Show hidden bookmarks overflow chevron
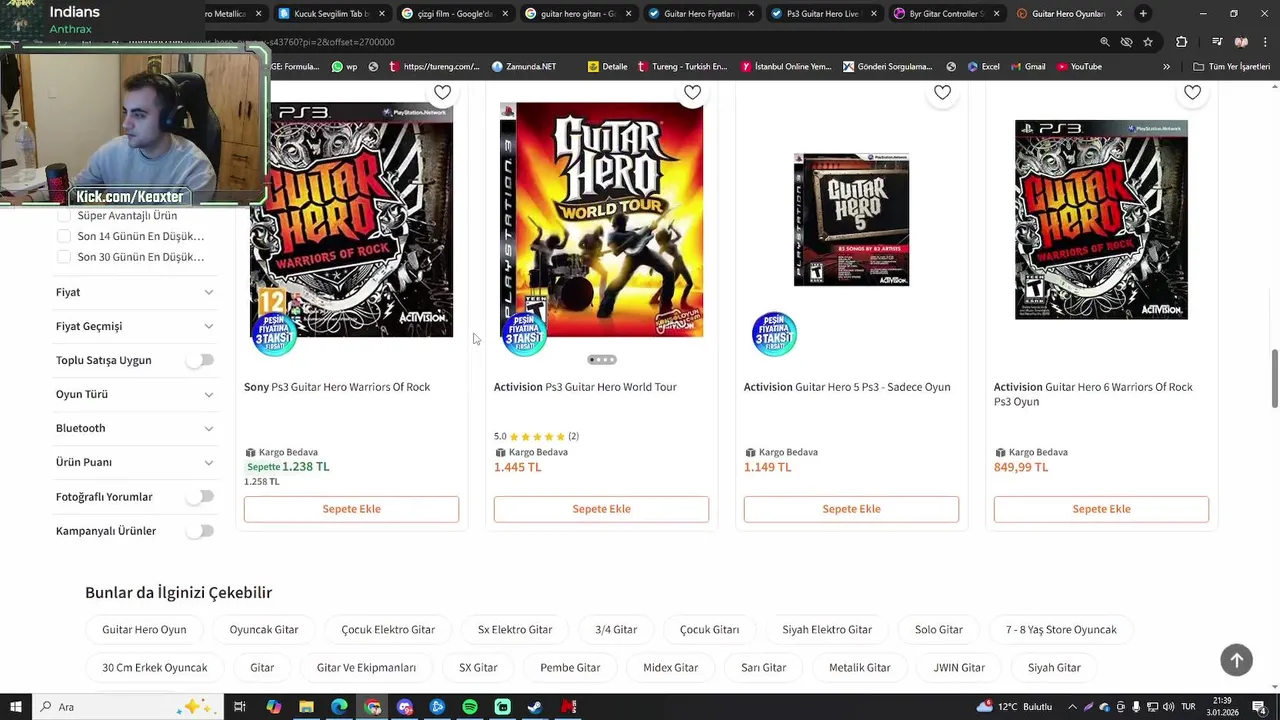1280x720 pixels. (x=1166, y=66)
